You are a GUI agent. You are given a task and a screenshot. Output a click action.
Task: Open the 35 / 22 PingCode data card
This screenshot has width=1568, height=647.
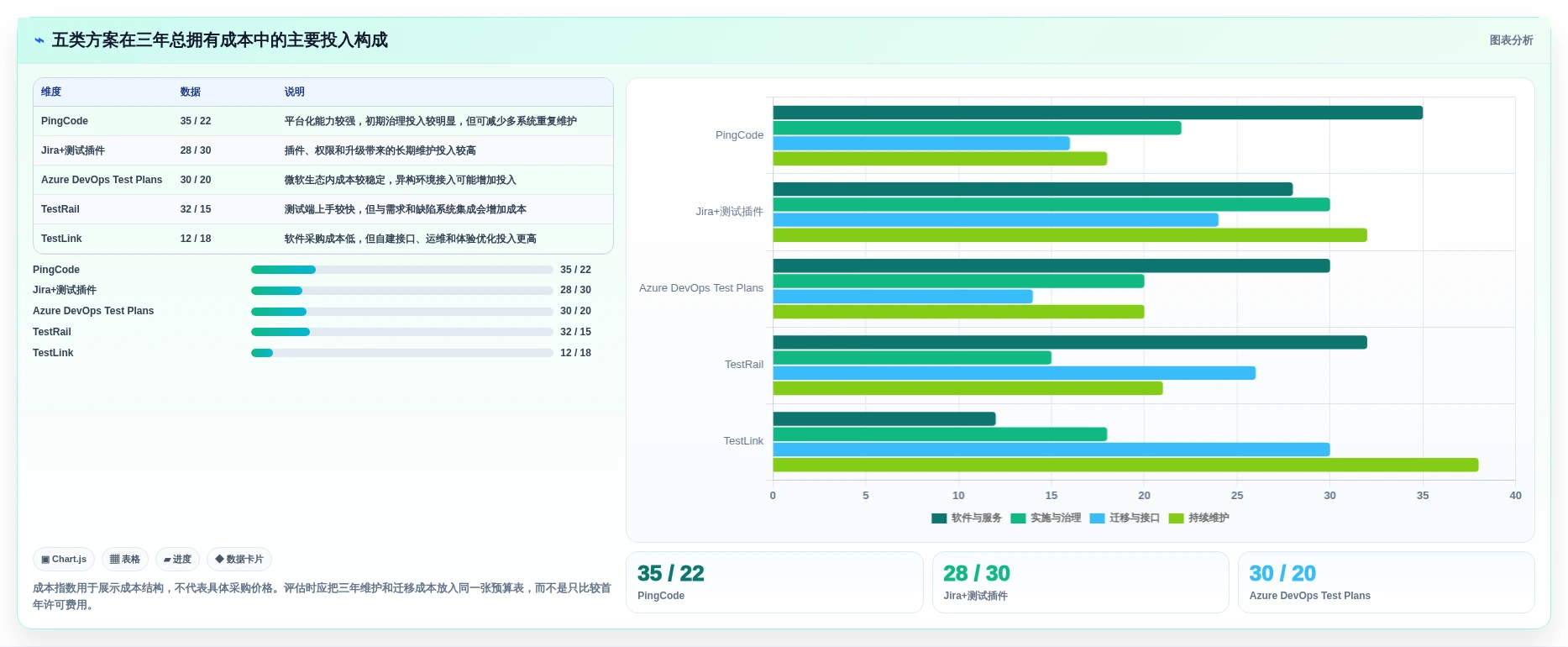774,582
